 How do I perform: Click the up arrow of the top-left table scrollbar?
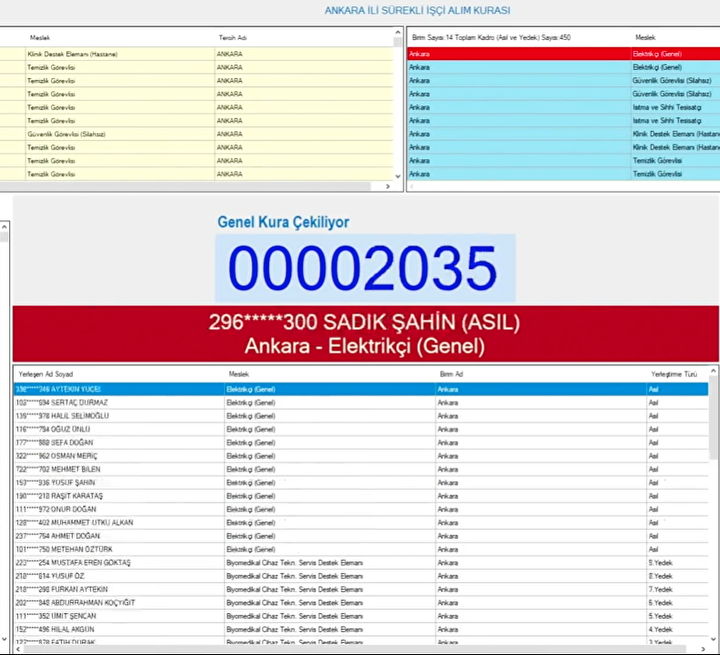(398, 32)
